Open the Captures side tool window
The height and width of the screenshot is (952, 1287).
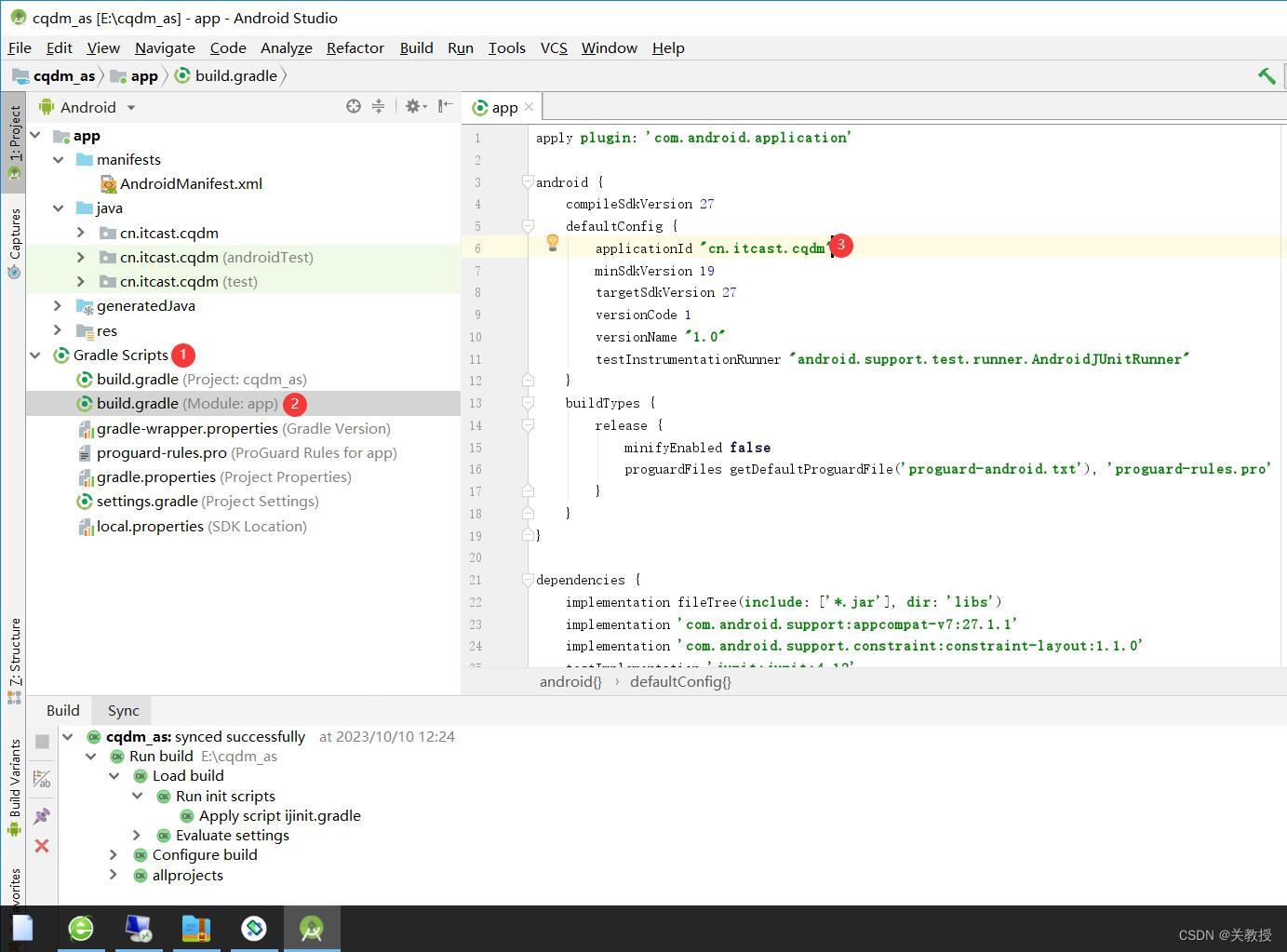click(x=14, y=244)
